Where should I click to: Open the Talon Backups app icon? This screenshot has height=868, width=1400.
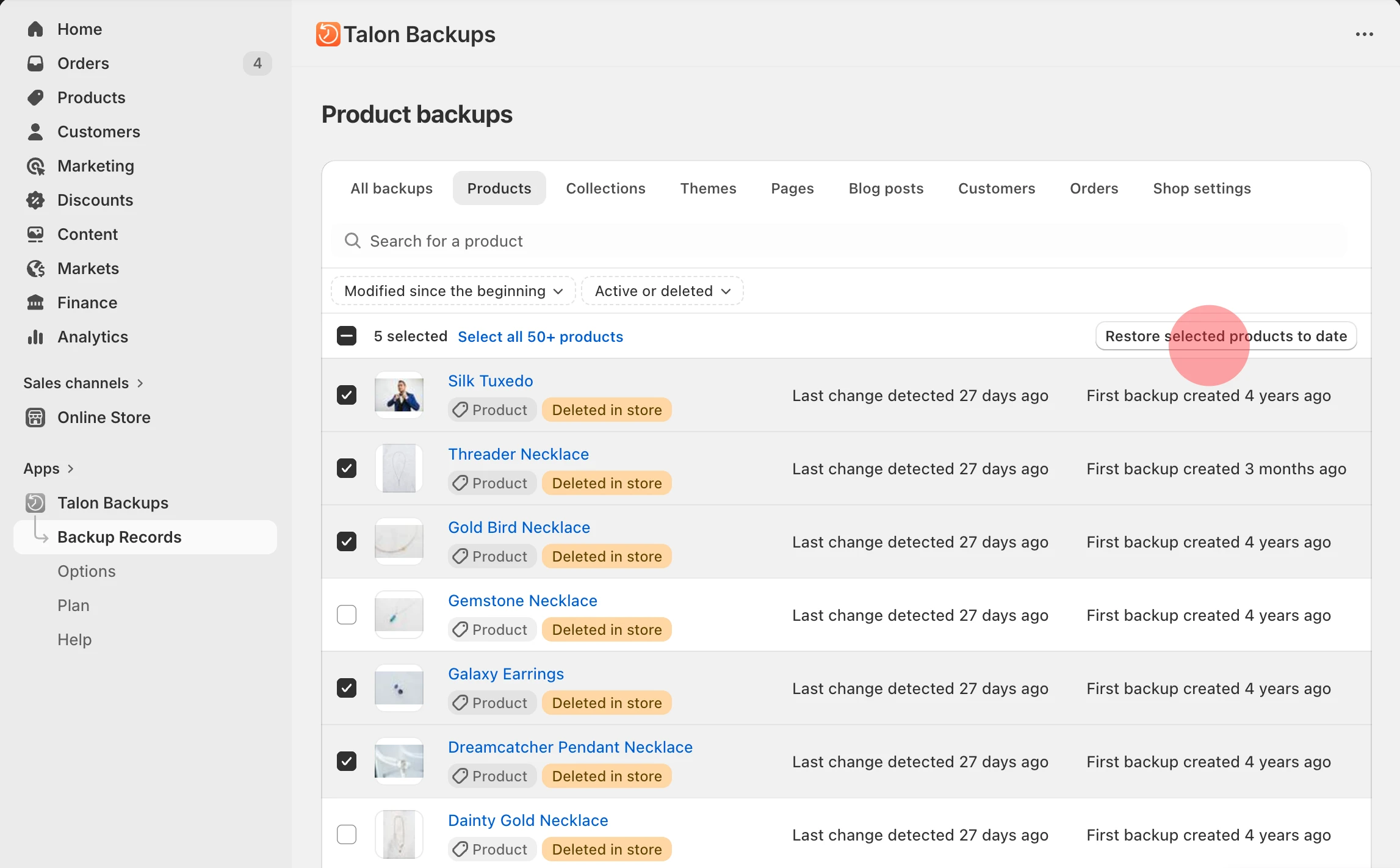pyautogui.click(x=35, y=502)
